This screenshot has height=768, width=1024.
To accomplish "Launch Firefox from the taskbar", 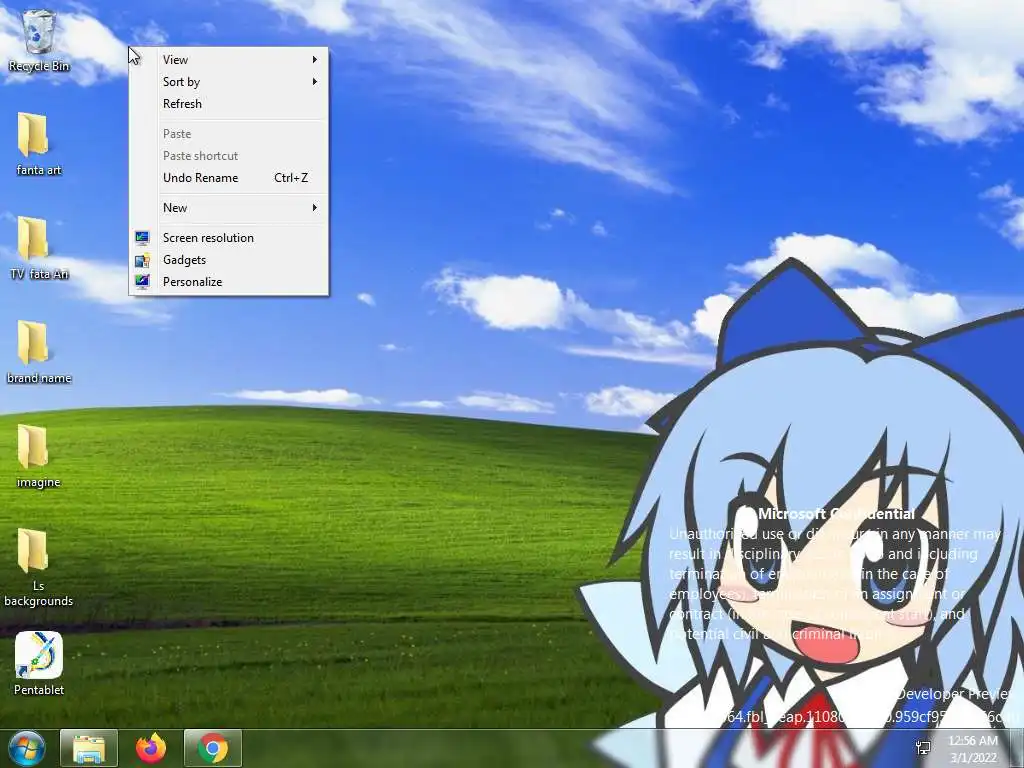I will click(151, 748).
